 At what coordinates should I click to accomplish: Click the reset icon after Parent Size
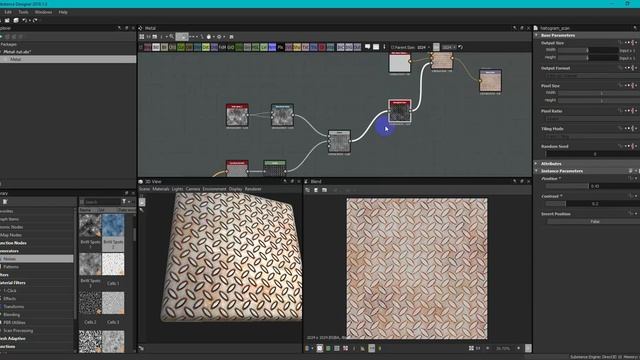pos(460,47)
